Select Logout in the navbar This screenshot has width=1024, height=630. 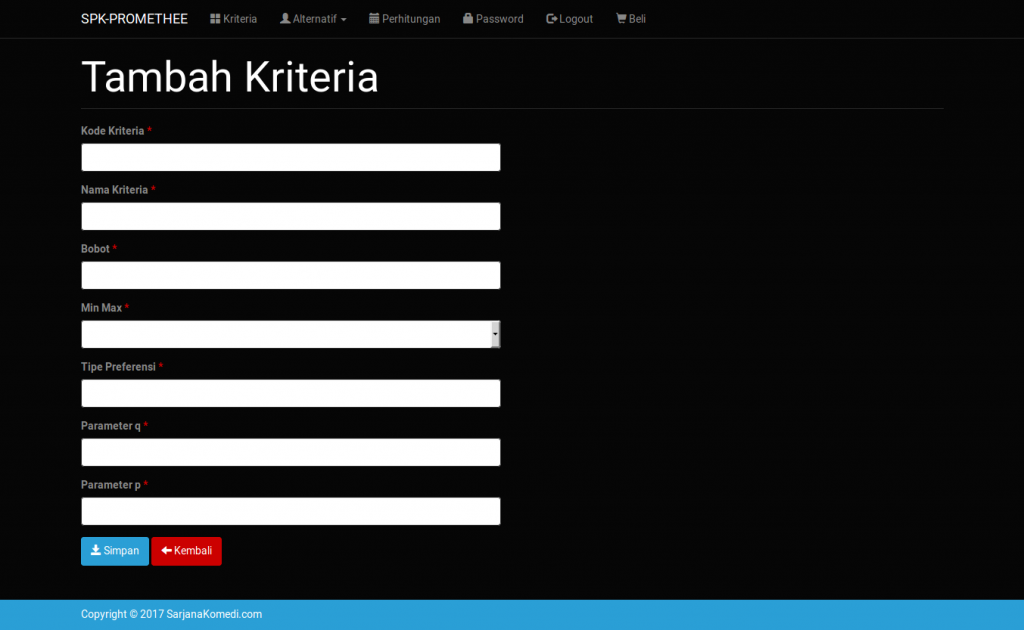pyautogui.click(x=569, y=19)
